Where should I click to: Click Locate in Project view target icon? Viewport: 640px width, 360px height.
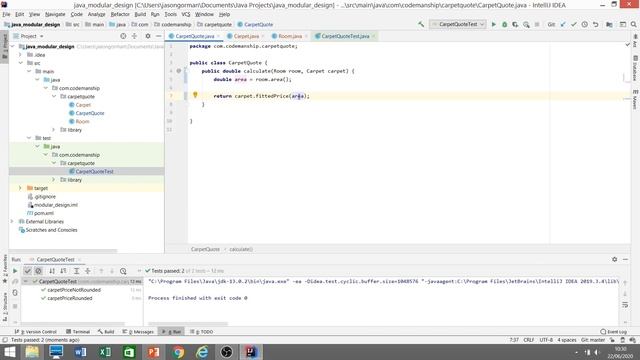pos(123,36)
